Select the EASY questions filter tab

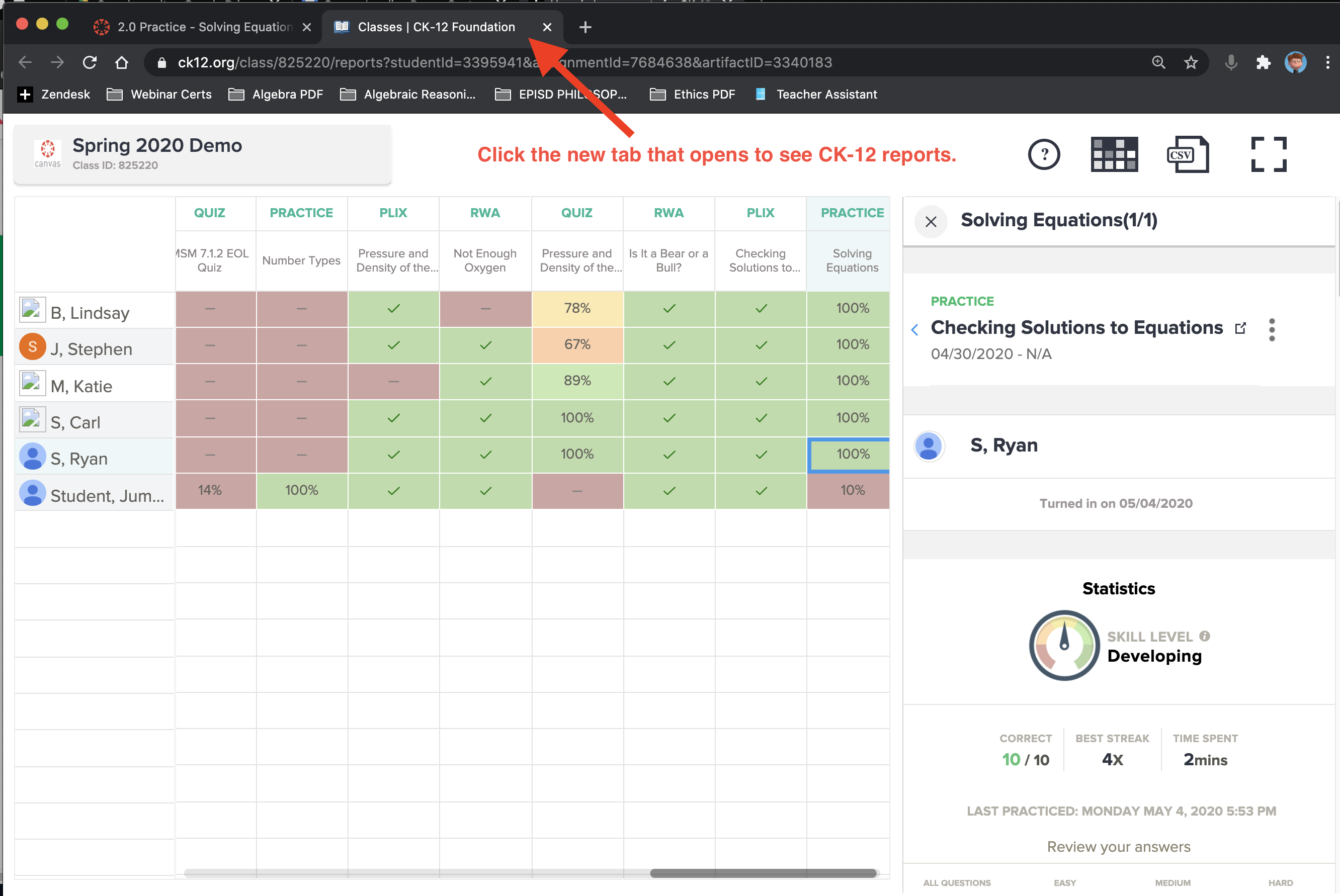pos(1064,882)
